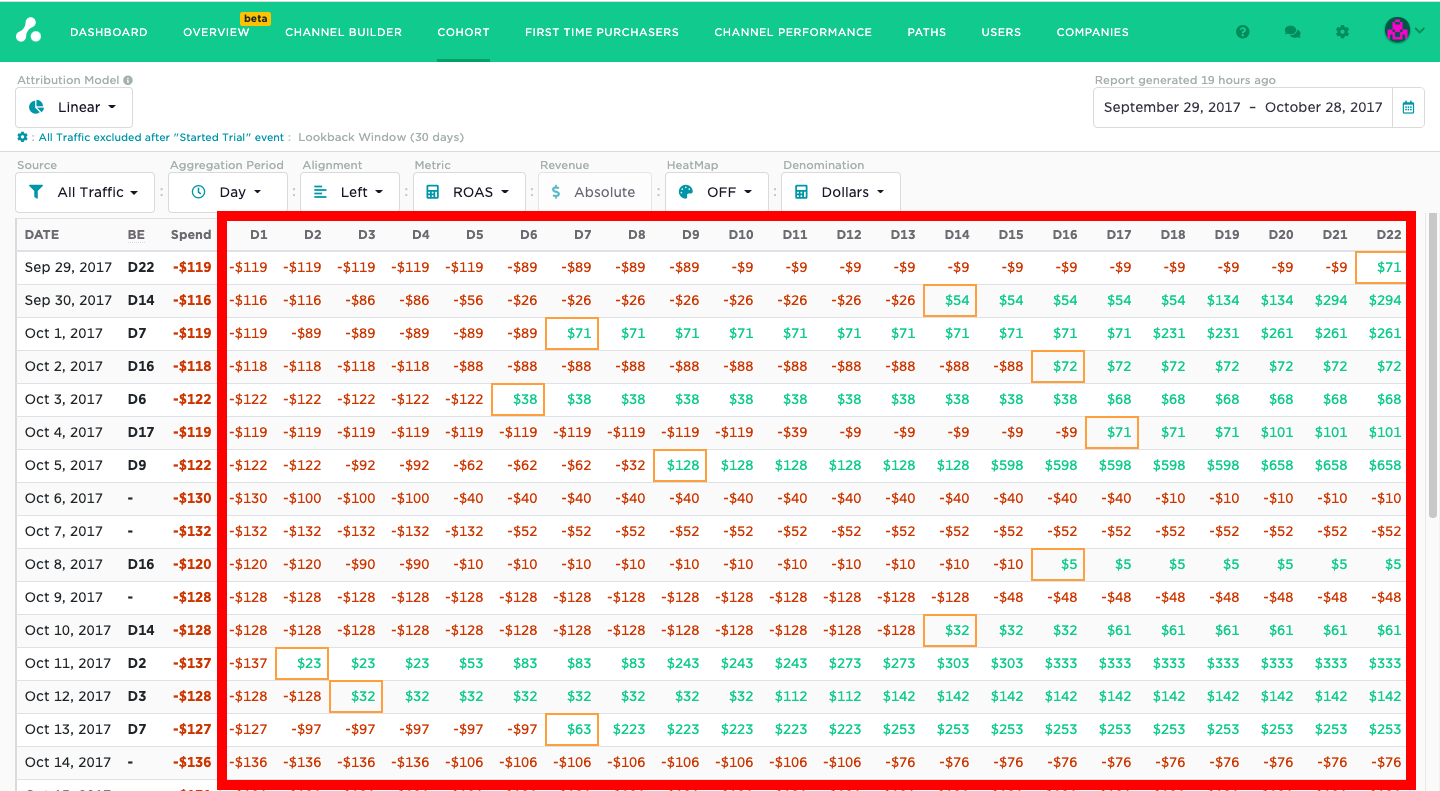The image size is (1440, 791).
Task: Click highlighted $23 cell in Oct 11 row
Action: (x=302, y=663)
